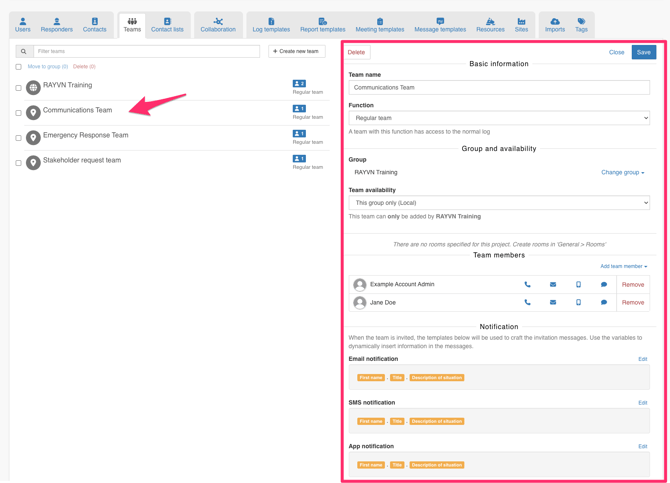Switch to the Responders tab
The height and width of the screenshot is (483, 670).
pyautogui.click(x=56, y=25)
